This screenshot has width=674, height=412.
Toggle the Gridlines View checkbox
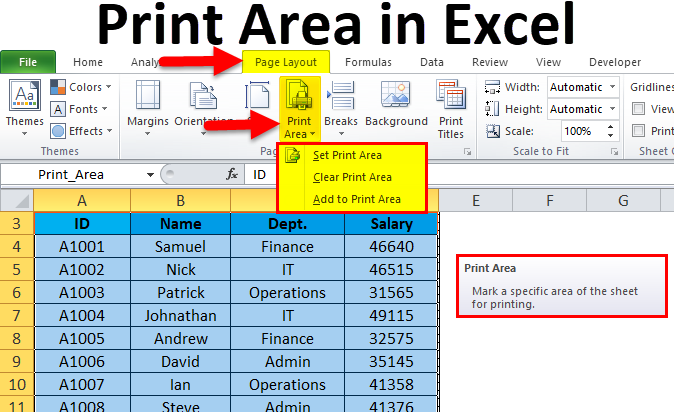tap(639, 109)
